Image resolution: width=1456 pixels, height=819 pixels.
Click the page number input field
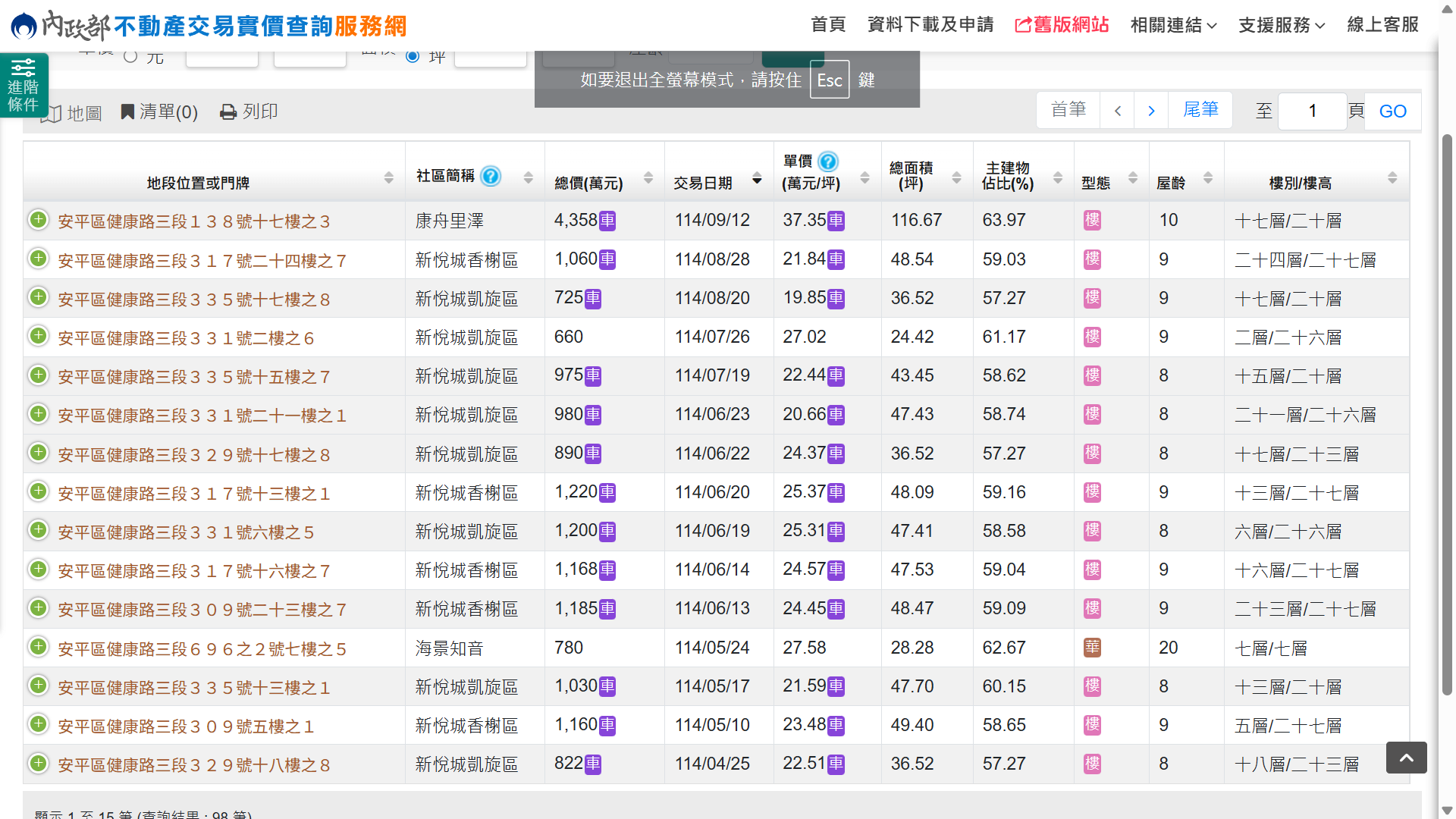[1312, 111]
